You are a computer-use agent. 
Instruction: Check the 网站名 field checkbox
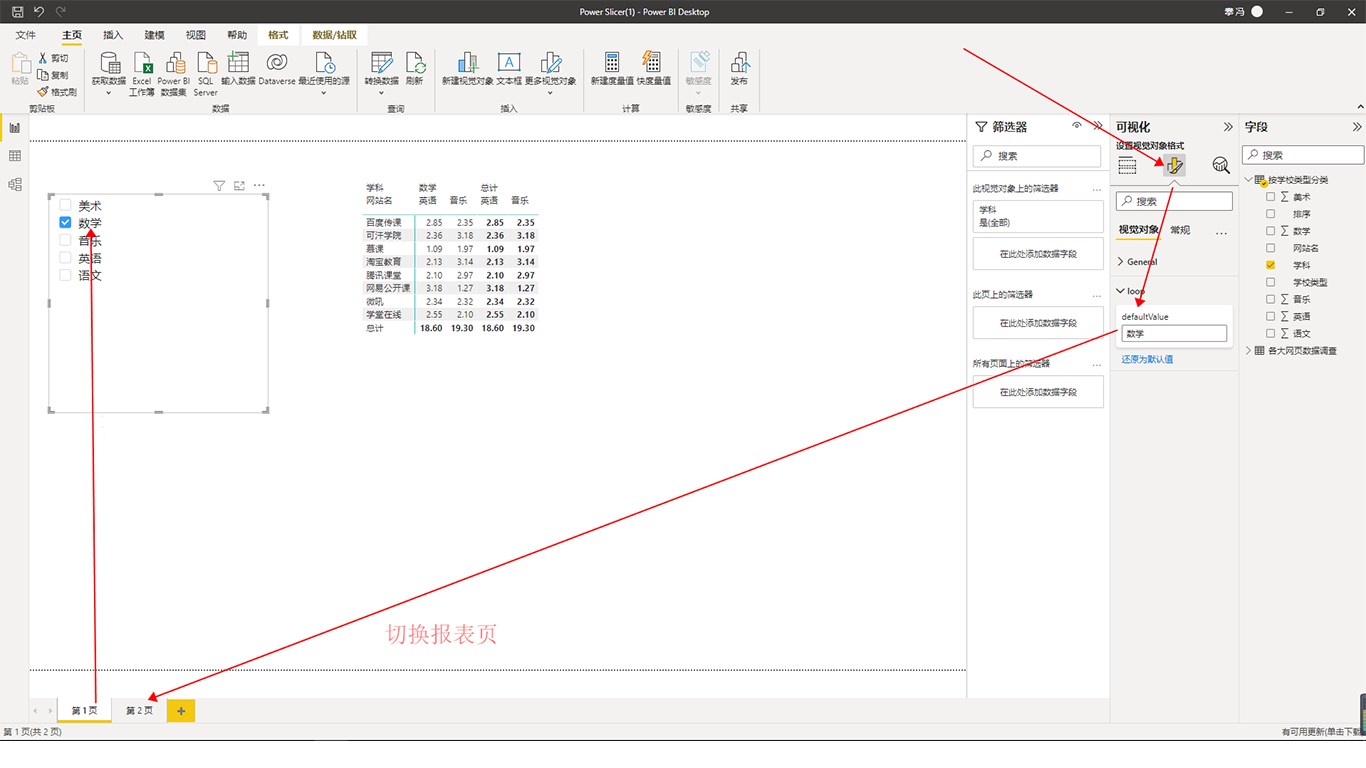1271,248
